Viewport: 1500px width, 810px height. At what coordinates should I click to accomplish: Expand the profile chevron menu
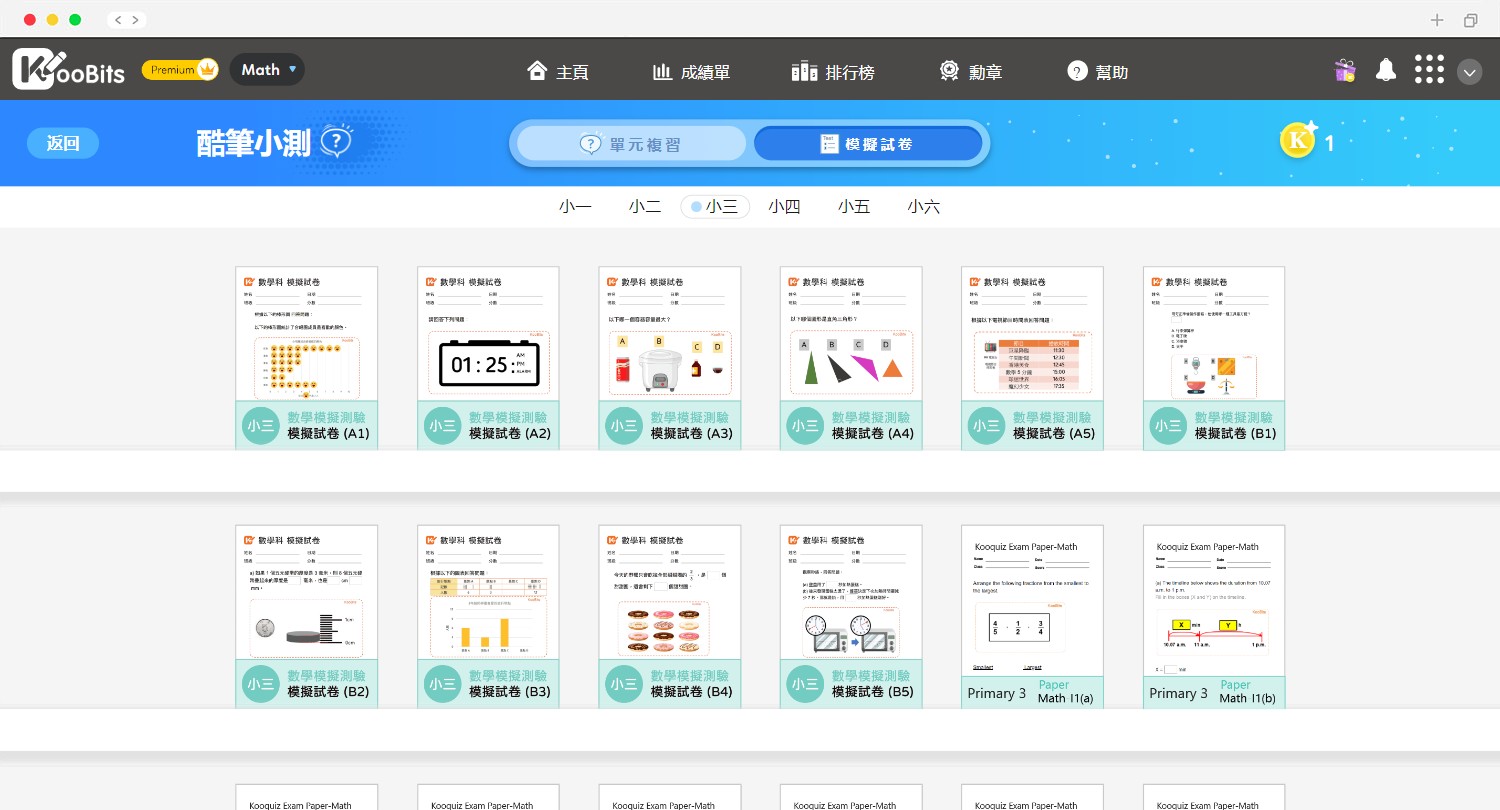point(1470,72)
